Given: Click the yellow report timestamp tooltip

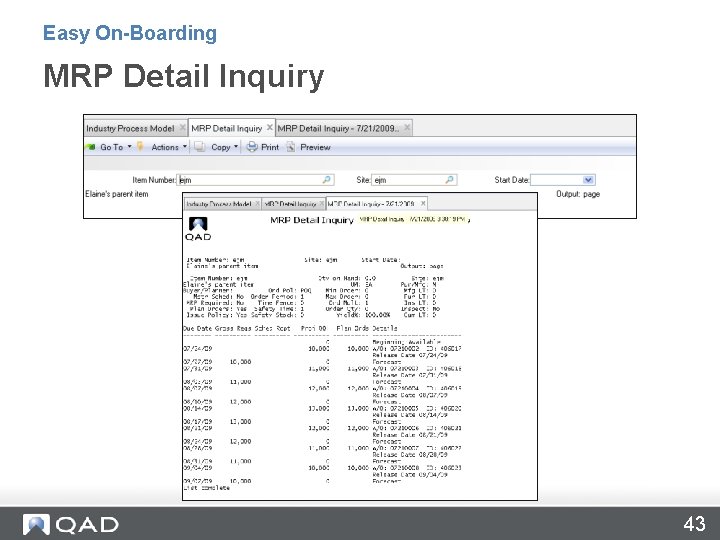Looking at the screenshot, I should (412, 219).
